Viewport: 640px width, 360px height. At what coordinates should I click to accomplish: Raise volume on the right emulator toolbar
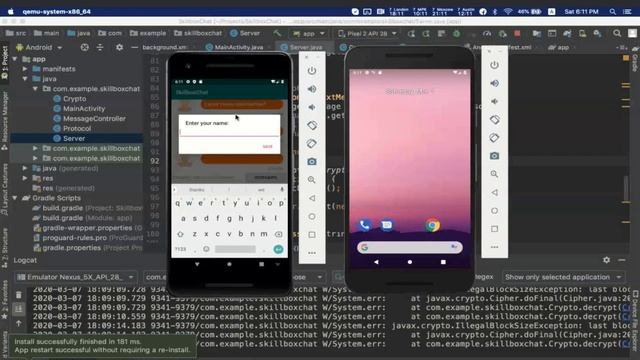pyautogui.click(x=494, y=83)
